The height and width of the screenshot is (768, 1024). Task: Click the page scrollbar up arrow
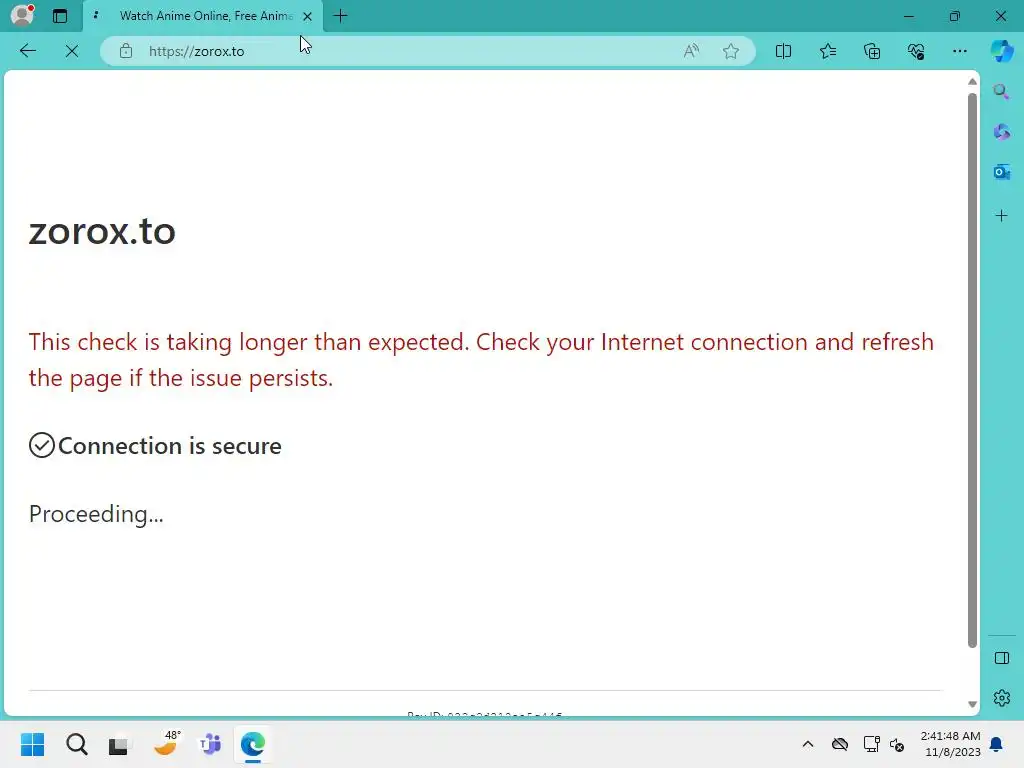(972, 82)
